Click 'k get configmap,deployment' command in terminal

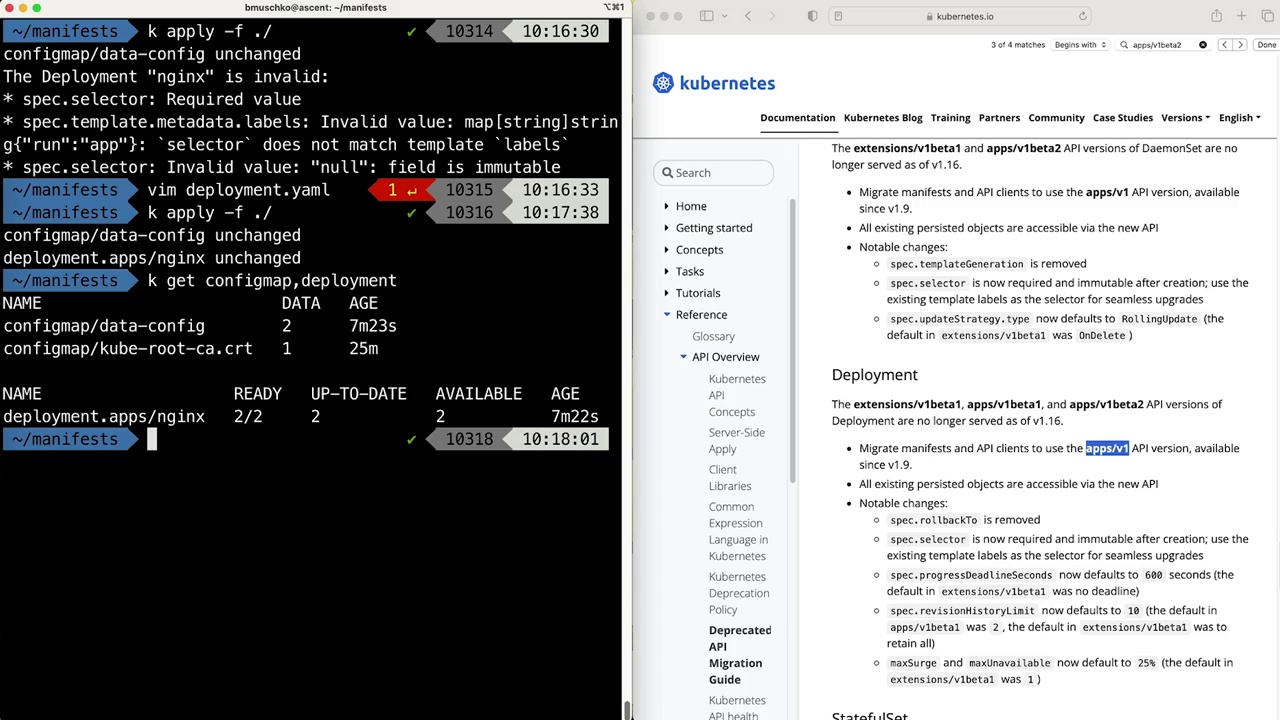[272, 281]
